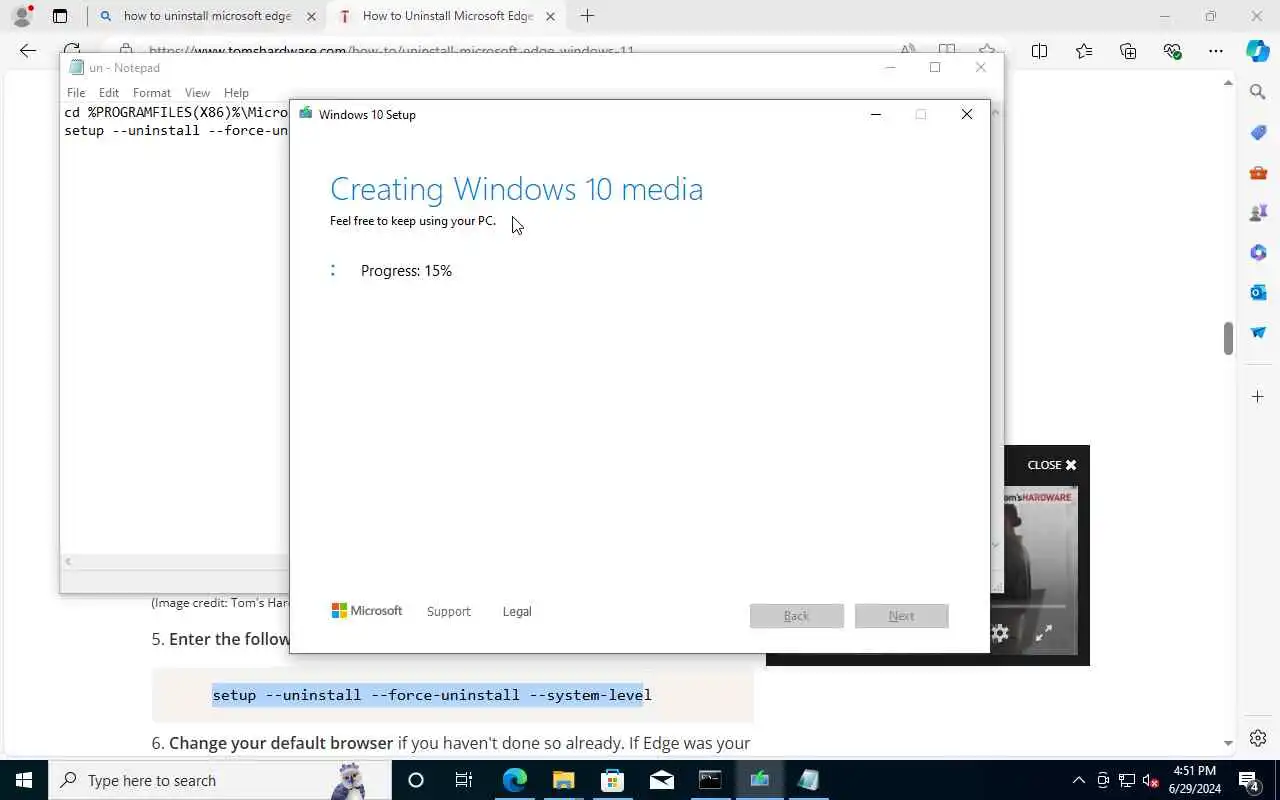Click the Support link in Setup
The image size is (1280, 800).
tap(448, 611)
